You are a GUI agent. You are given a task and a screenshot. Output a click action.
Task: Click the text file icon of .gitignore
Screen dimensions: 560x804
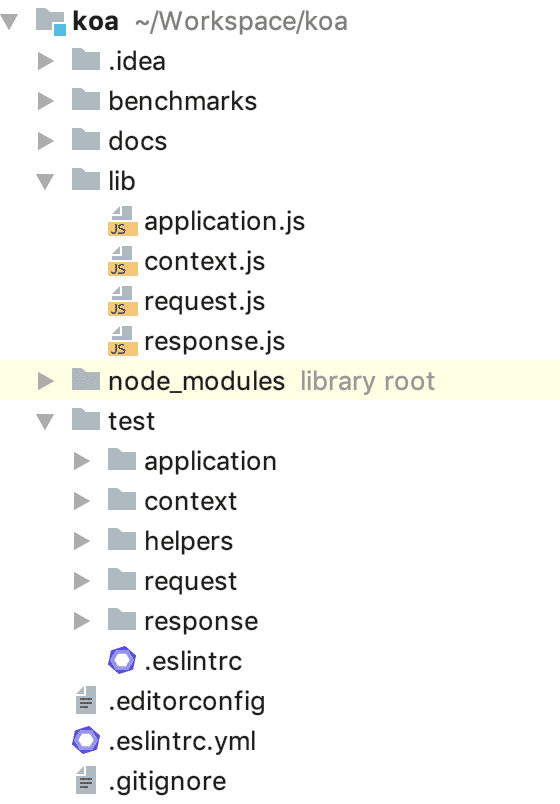[86, 780]
